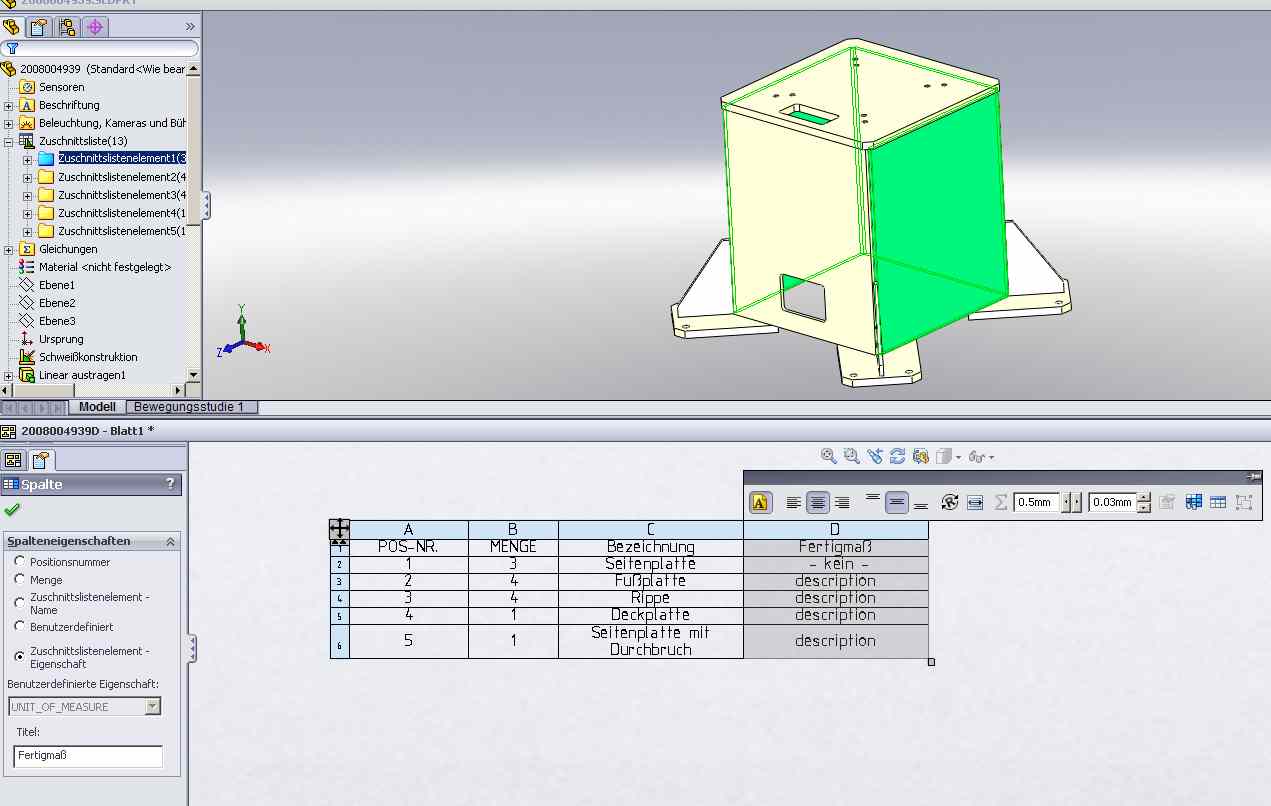Center table text horizontally

tap(819, 503)
